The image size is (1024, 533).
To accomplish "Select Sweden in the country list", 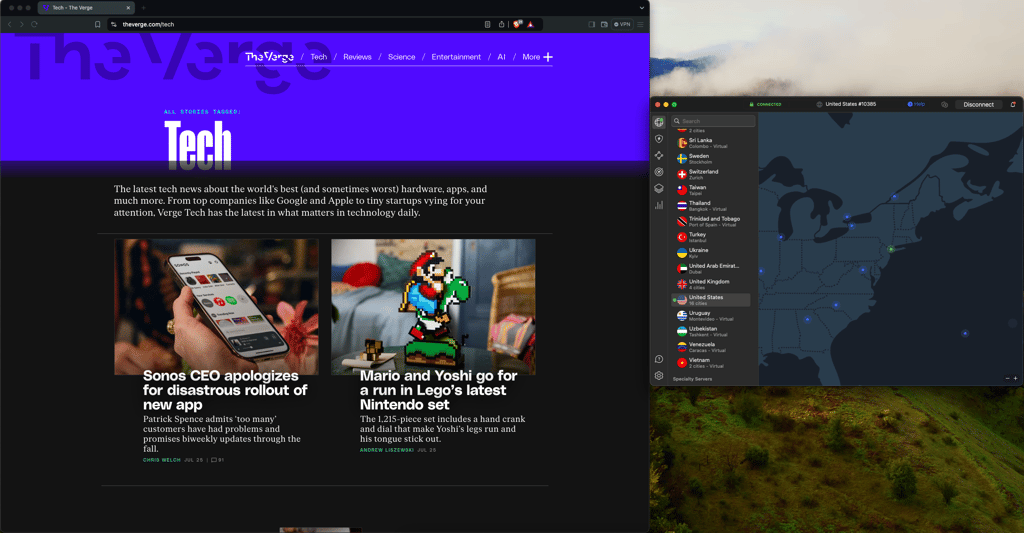I will 711,159.
